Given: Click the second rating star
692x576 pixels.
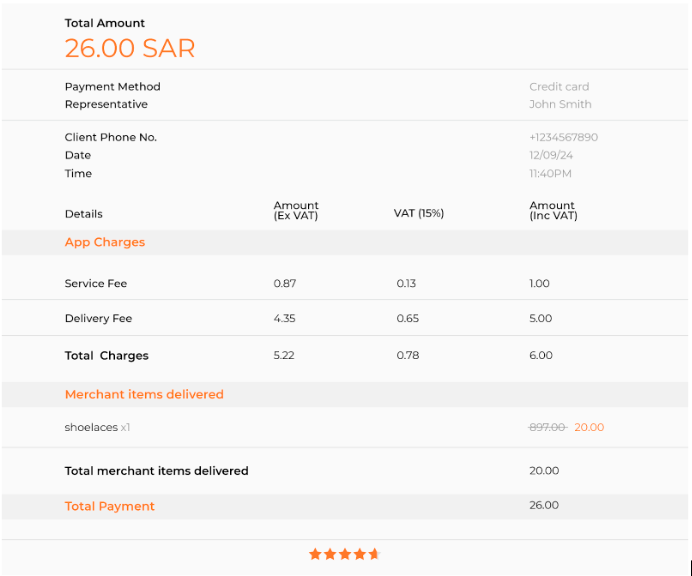Looking at the screenshot, I should [330, 553].
